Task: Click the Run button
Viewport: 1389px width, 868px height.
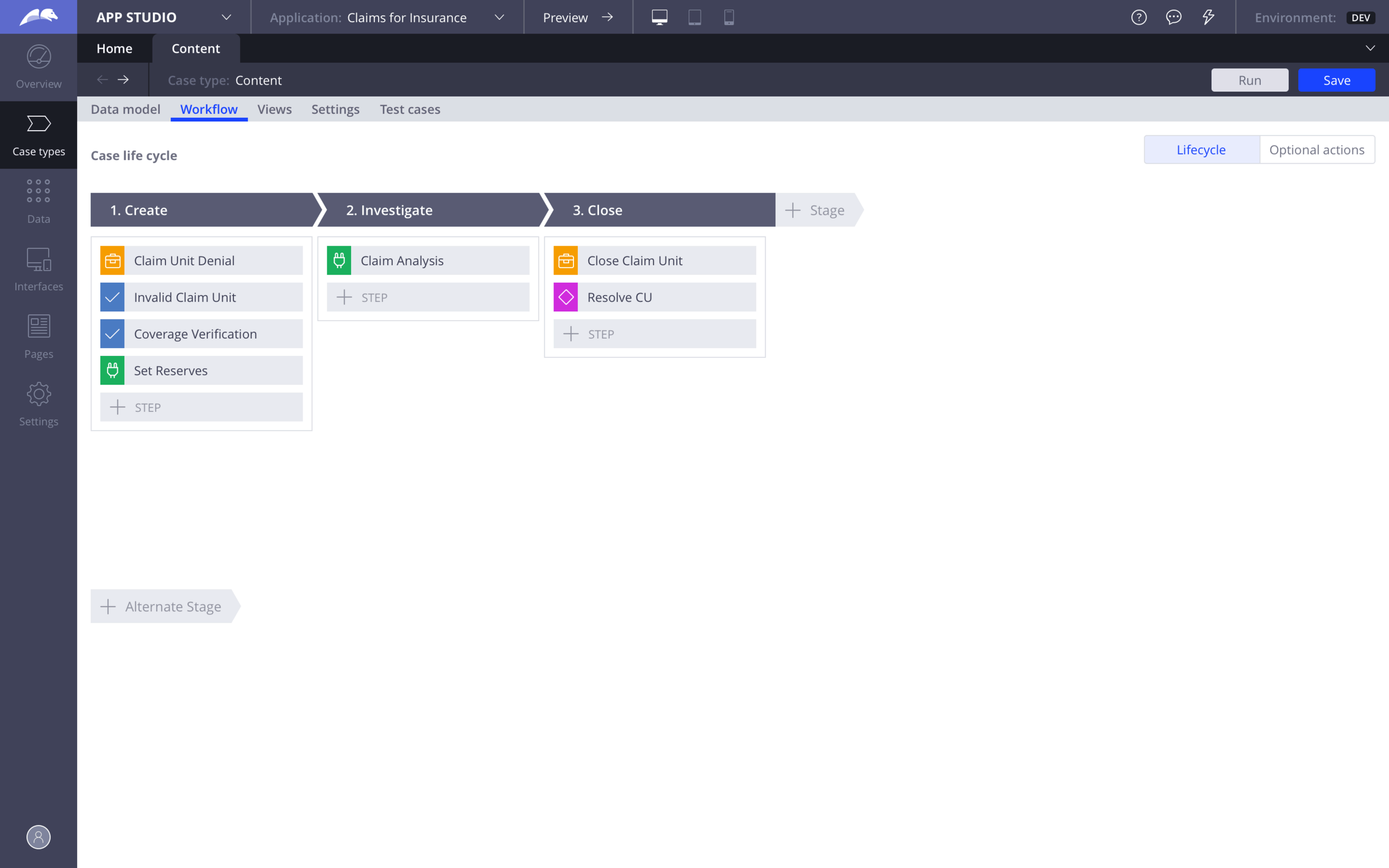Action: [x=1250, y=80]
